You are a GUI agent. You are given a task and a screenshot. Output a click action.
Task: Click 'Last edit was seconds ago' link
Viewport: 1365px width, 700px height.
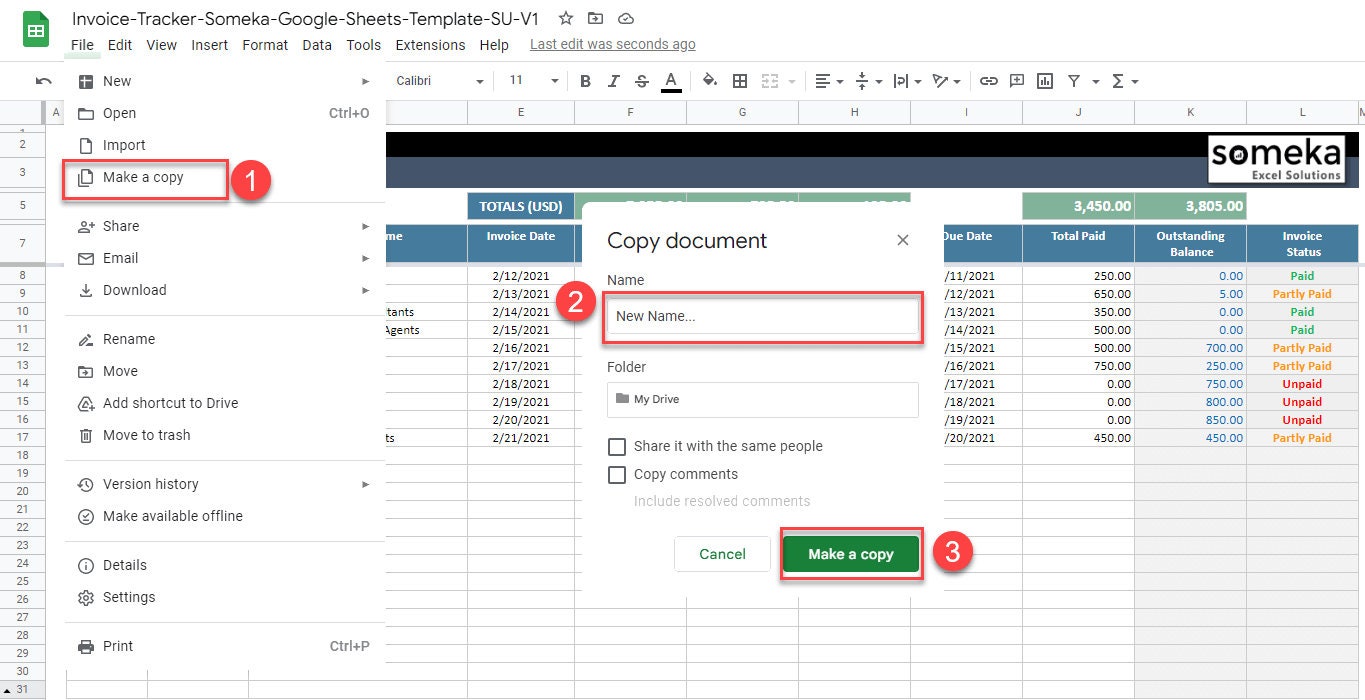[x=613, y=45]
